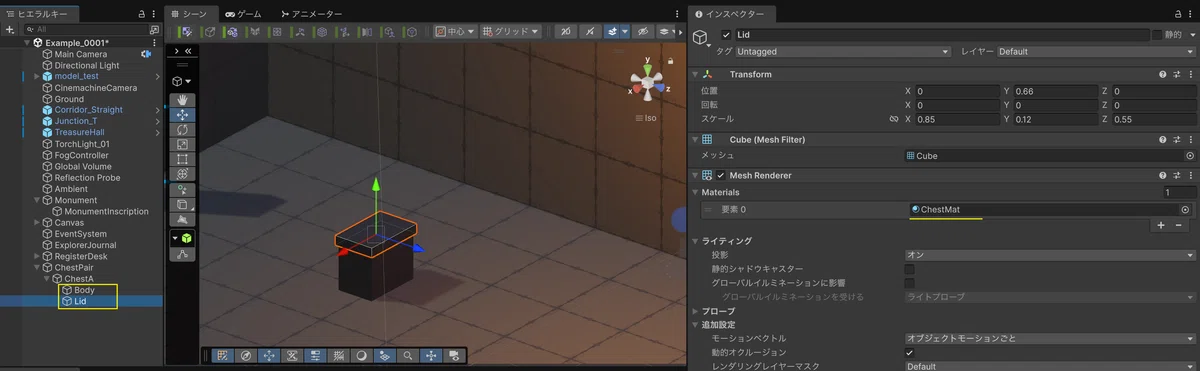Image resolution: width=1200 pixels, height=371 pixels.
Task: Disable the Mesh Renderer checkbox
Action: (x=721, y=175)
